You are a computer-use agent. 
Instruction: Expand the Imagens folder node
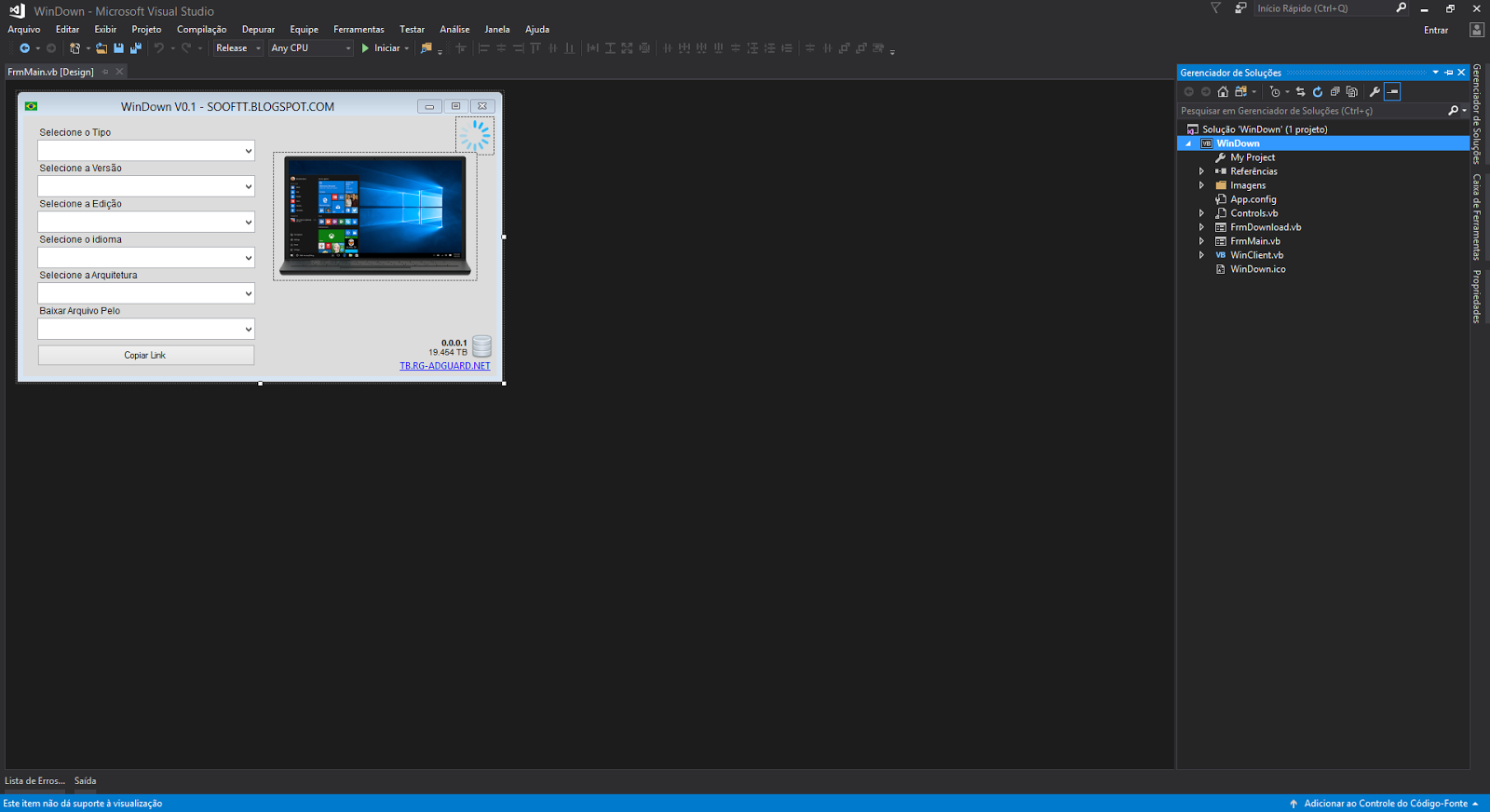click(x=1201, y=185)
